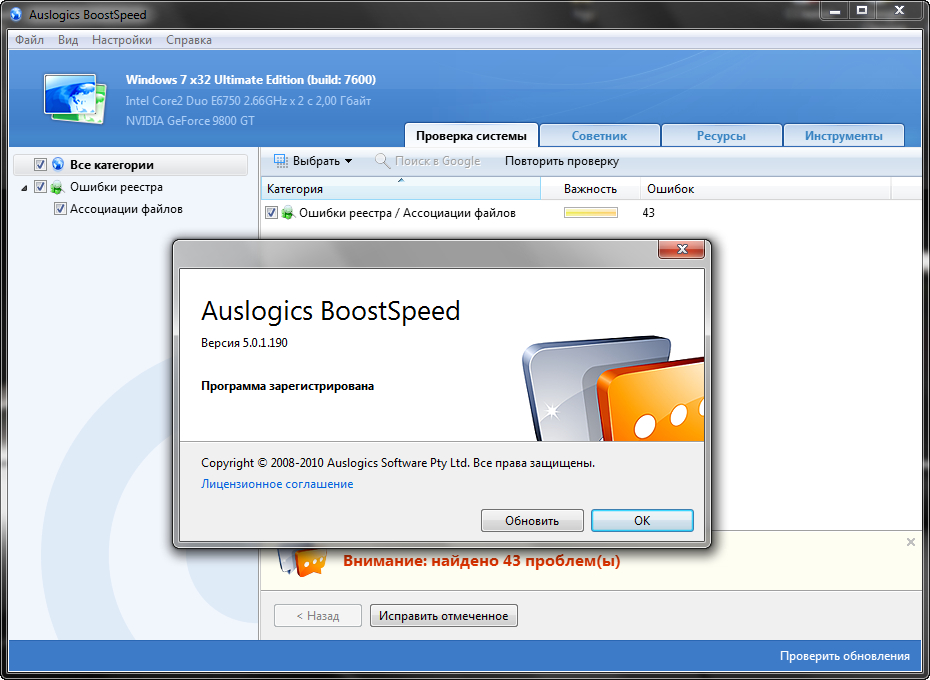
Task: Switch to the Проверка системы tab
Action: coord(472,135)
